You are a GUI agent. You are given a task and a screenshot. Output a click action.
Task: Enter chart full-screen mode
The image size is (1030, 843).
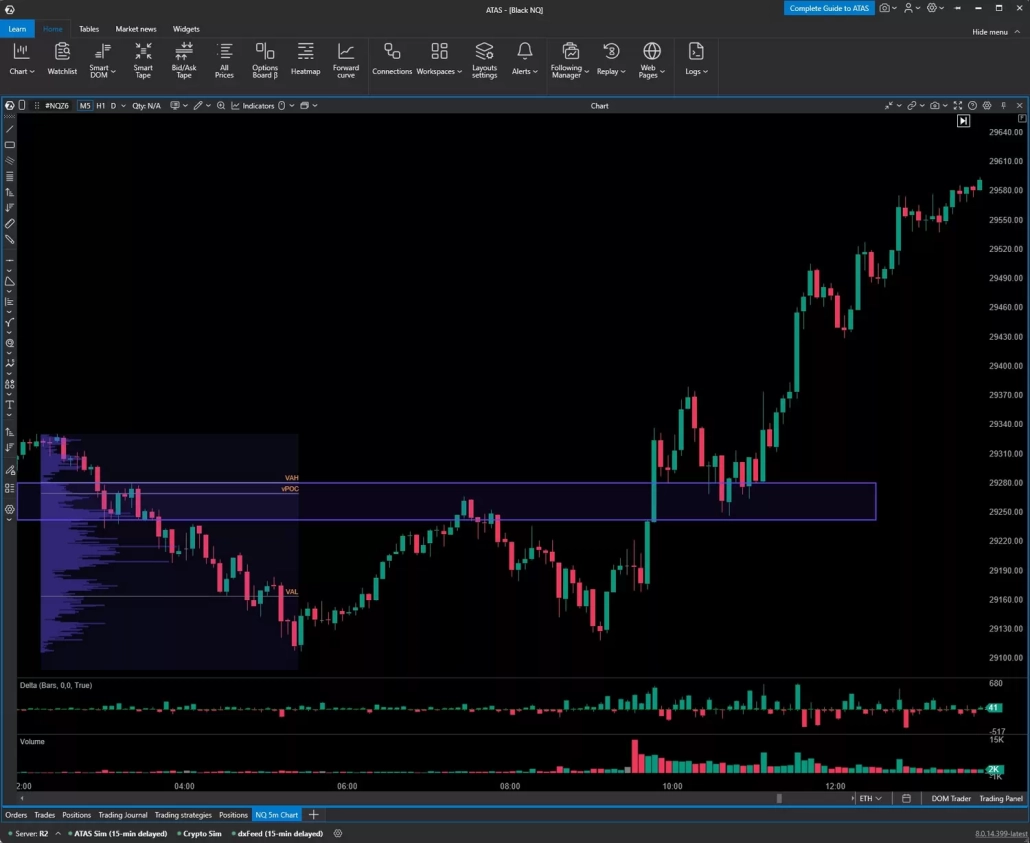pos(958,105)
